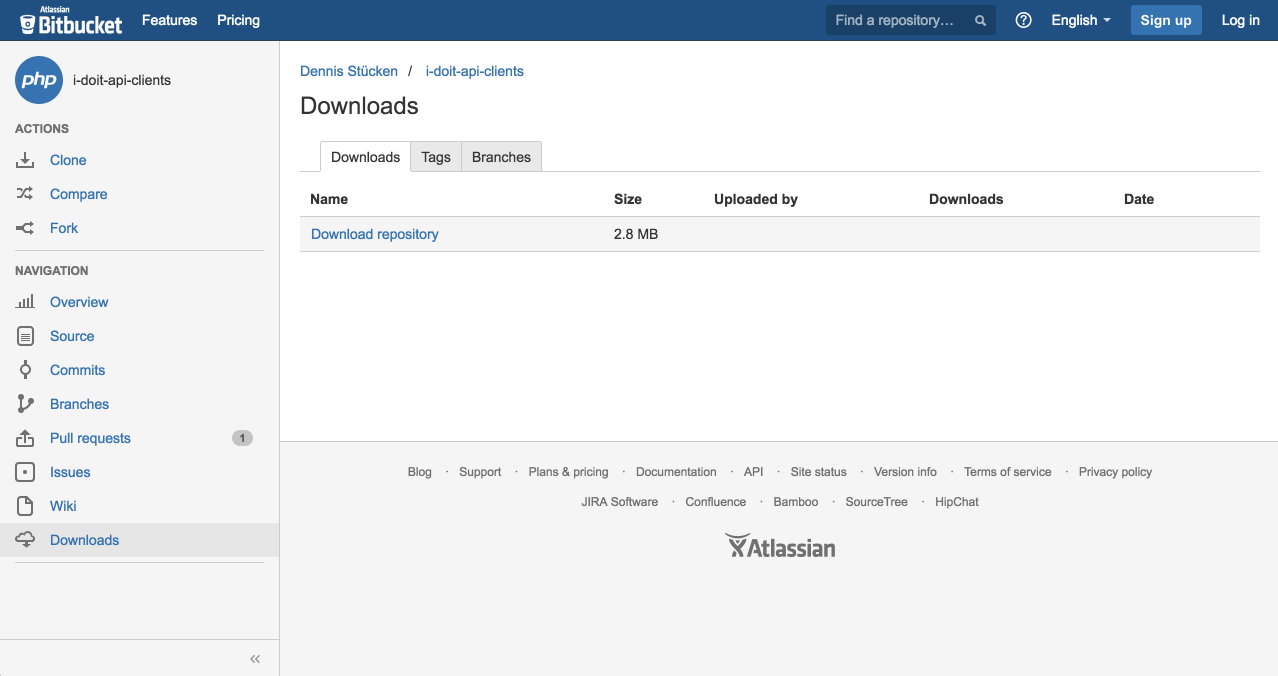Open Features in the top navigation
The height and width of the screenshot is (676, 1278).
pyautogui.click(x=170, y=20)
